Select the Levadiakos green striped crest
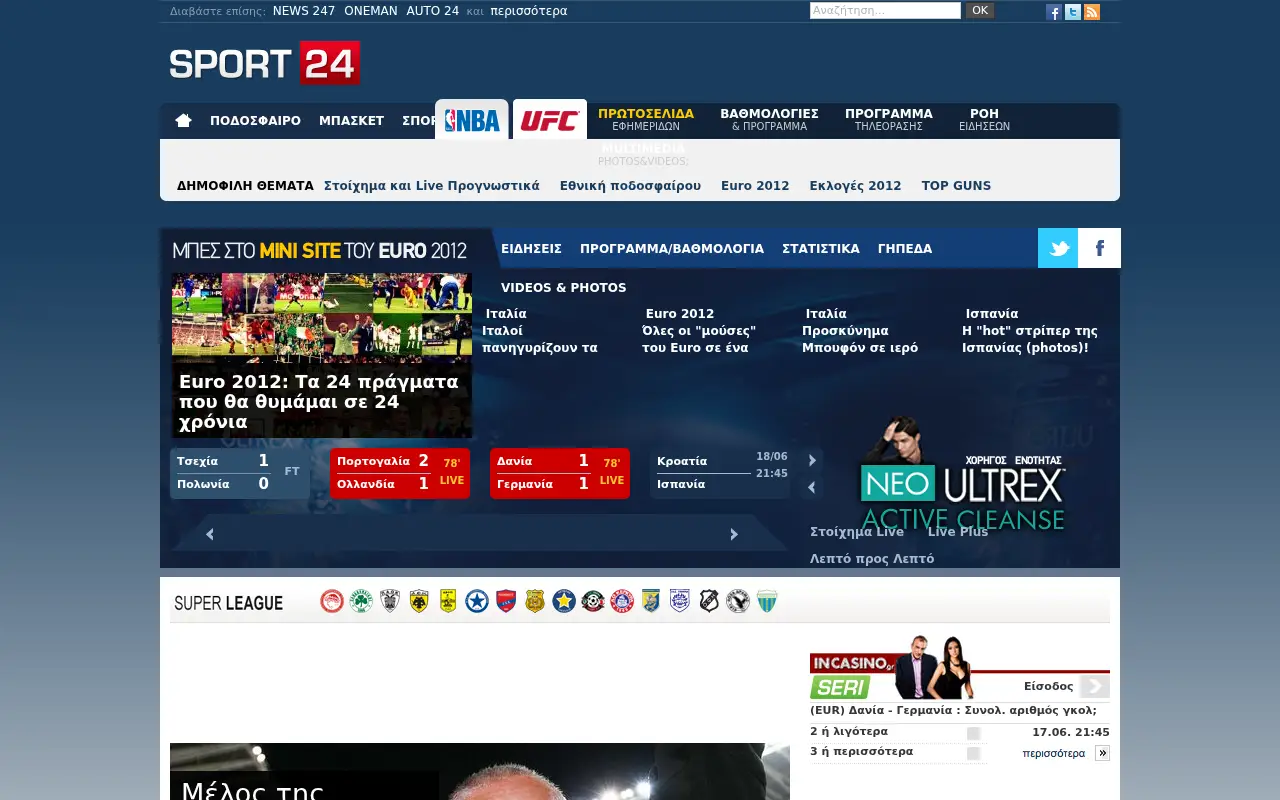The height and width of the screenshot is (800, 1280). tap(767, 601)
